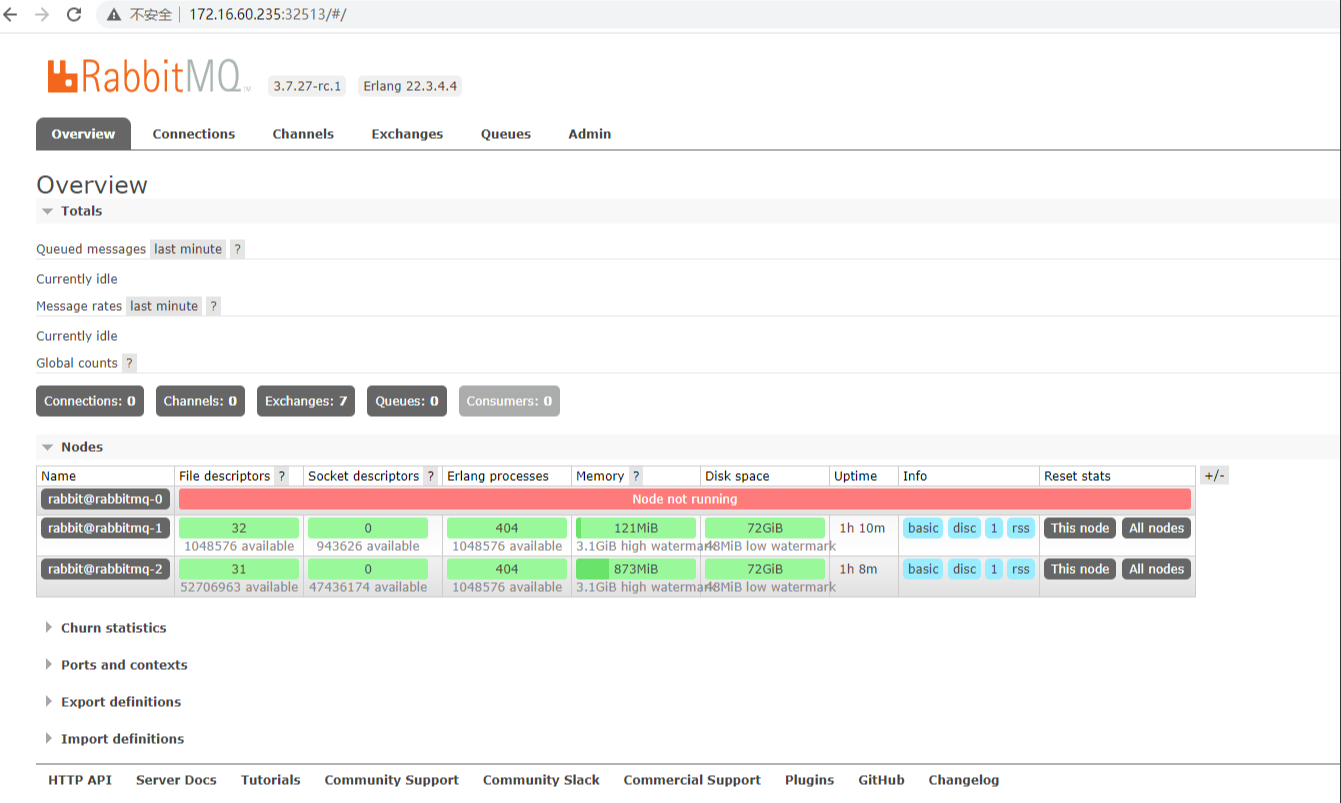
Task: Open the rabbit@rabbitmq-2 node link
Action: click(105, 569)
